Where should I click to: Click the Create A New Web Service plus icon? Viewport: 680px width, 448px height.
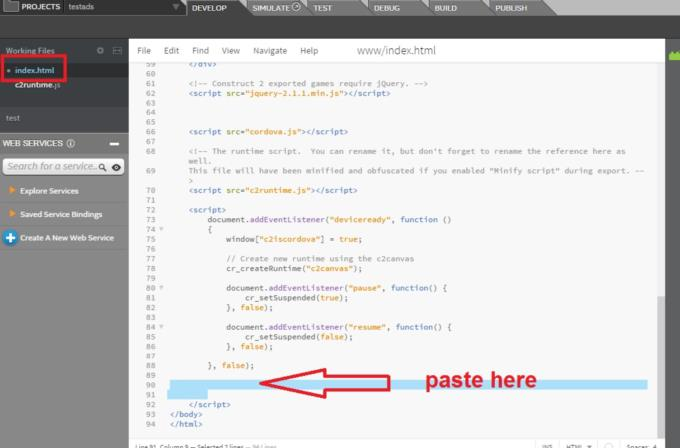click(10, 238)
